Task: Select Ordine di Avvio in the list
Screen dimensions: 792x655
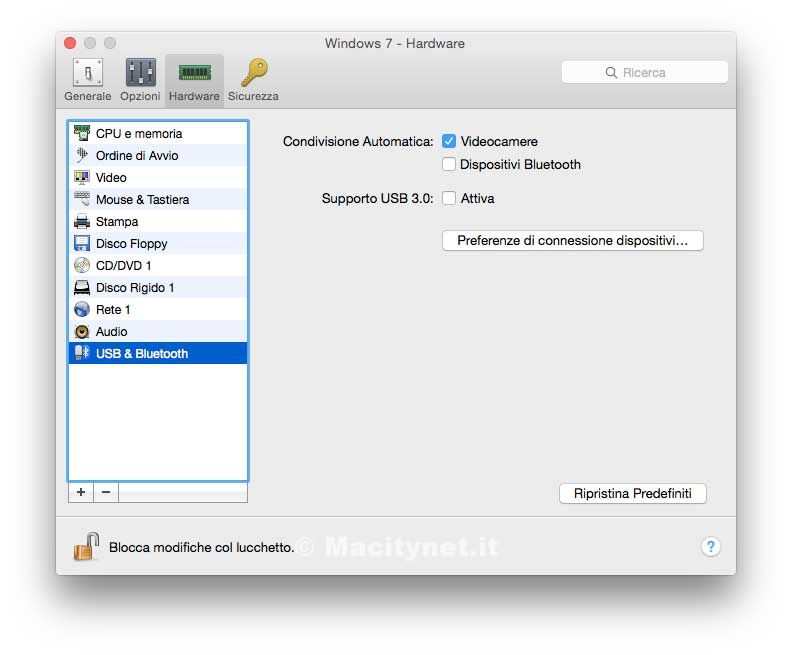Action: point(158,156)
